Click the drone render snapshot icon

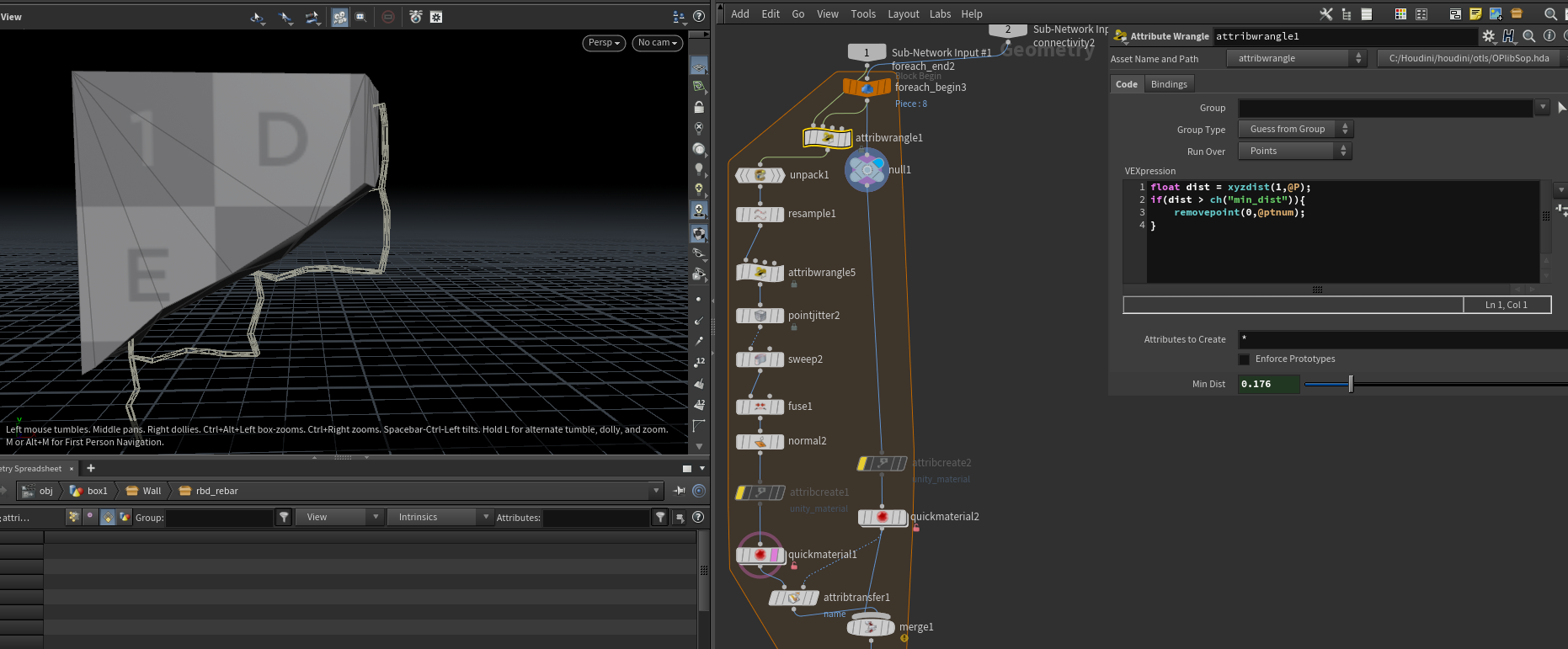click(415, 17)
